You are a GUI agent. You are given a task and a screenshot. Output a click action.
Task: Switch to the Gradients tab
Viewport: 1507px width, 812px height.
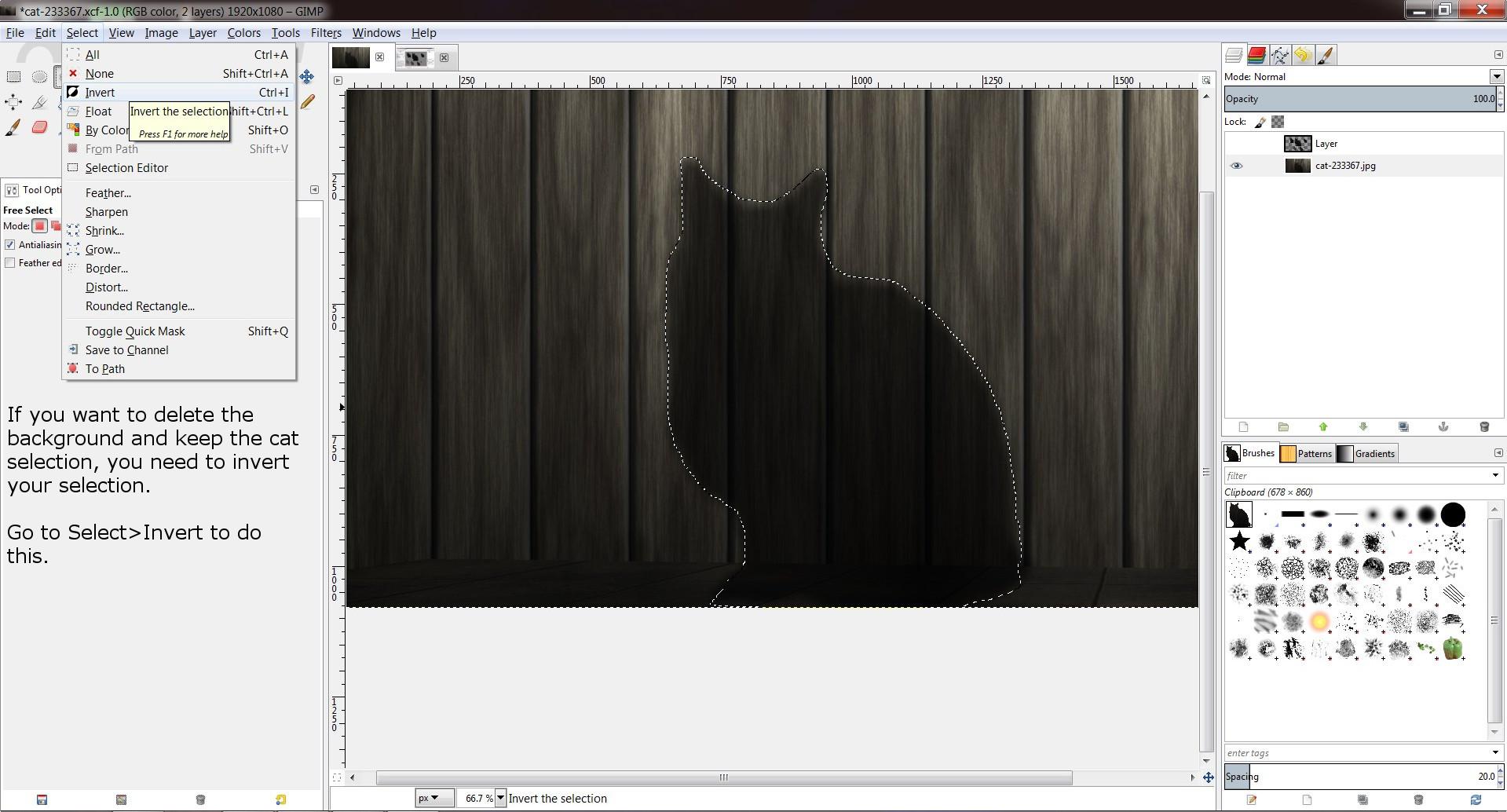click(x=1367, y=454)
